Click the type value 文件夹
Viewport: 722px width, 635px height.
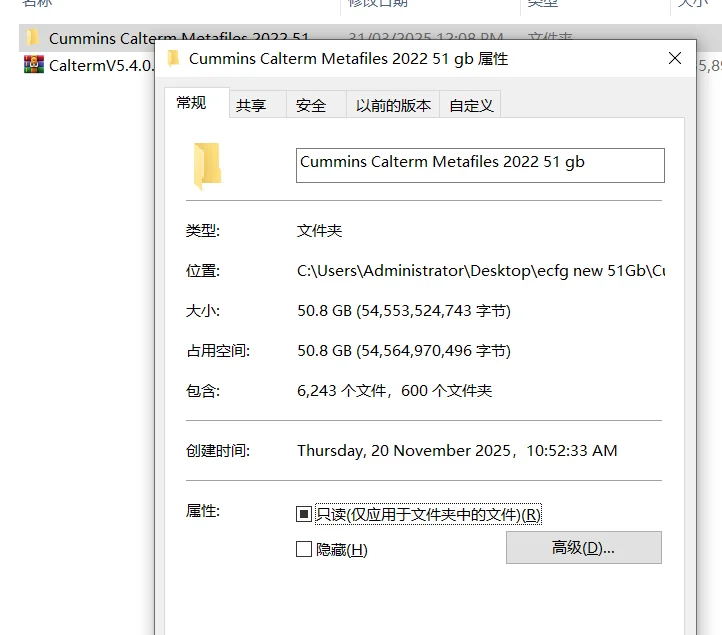click(x=320, y=230)
